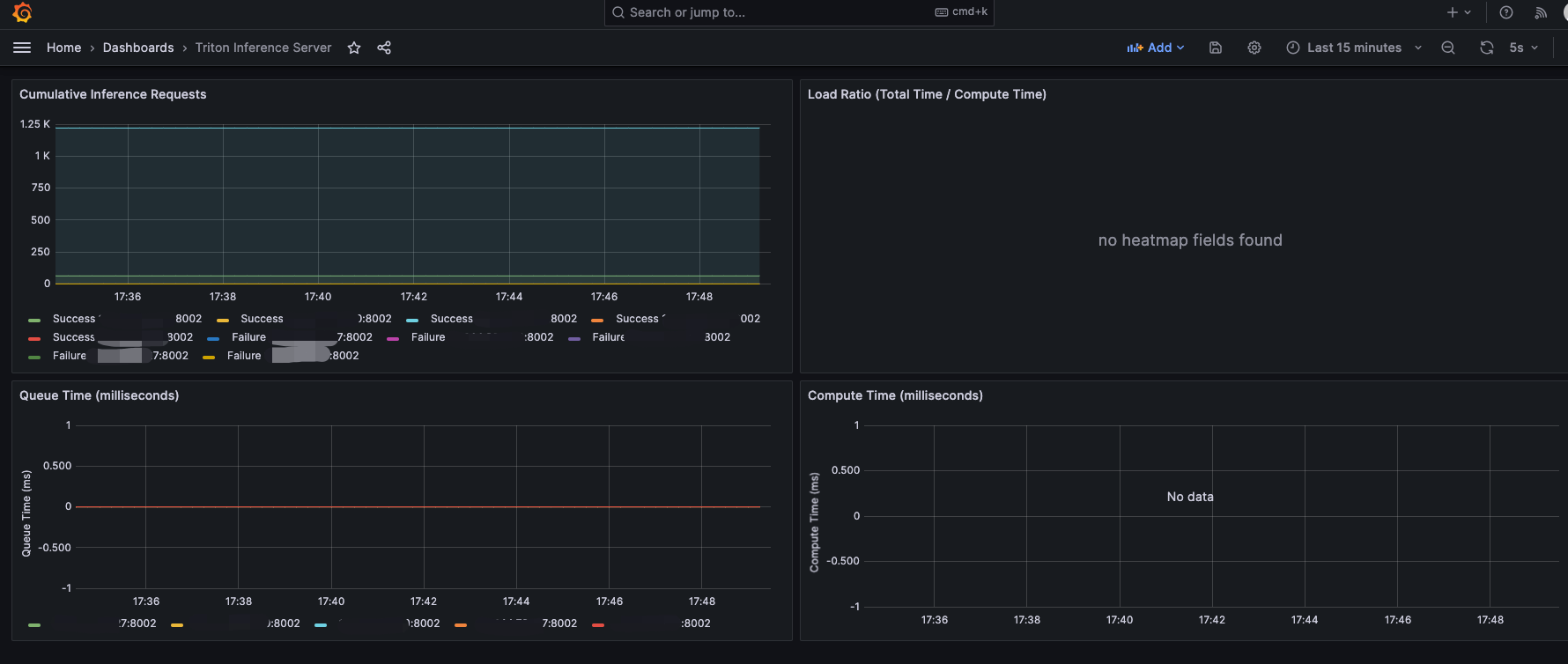Open Load Ratio panel title menu

927,94
